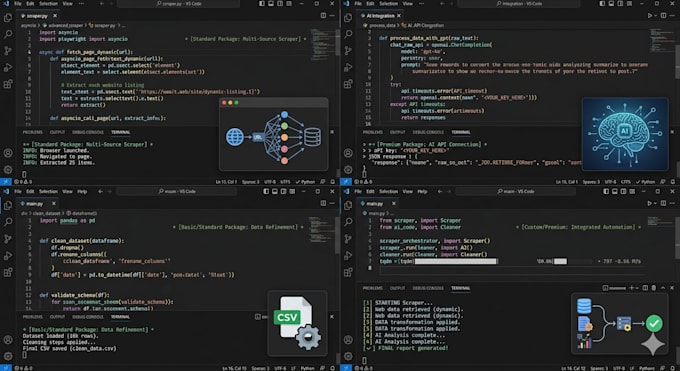Open Source Control in AI Integration window
The image size is (680, 371).
tap(348, 51)
